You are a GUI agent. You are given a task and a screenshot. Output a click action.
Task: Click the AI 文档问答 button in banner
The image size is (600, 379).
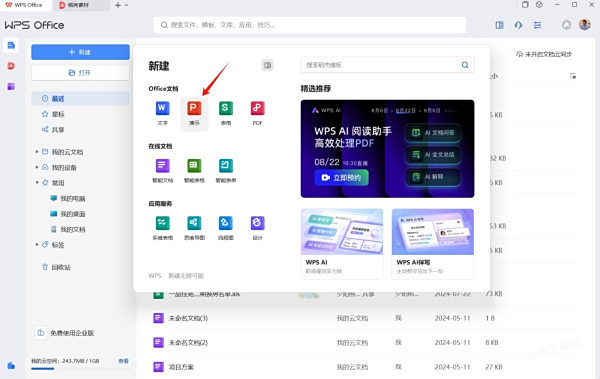pyautogui.click(x=433, y=133)
